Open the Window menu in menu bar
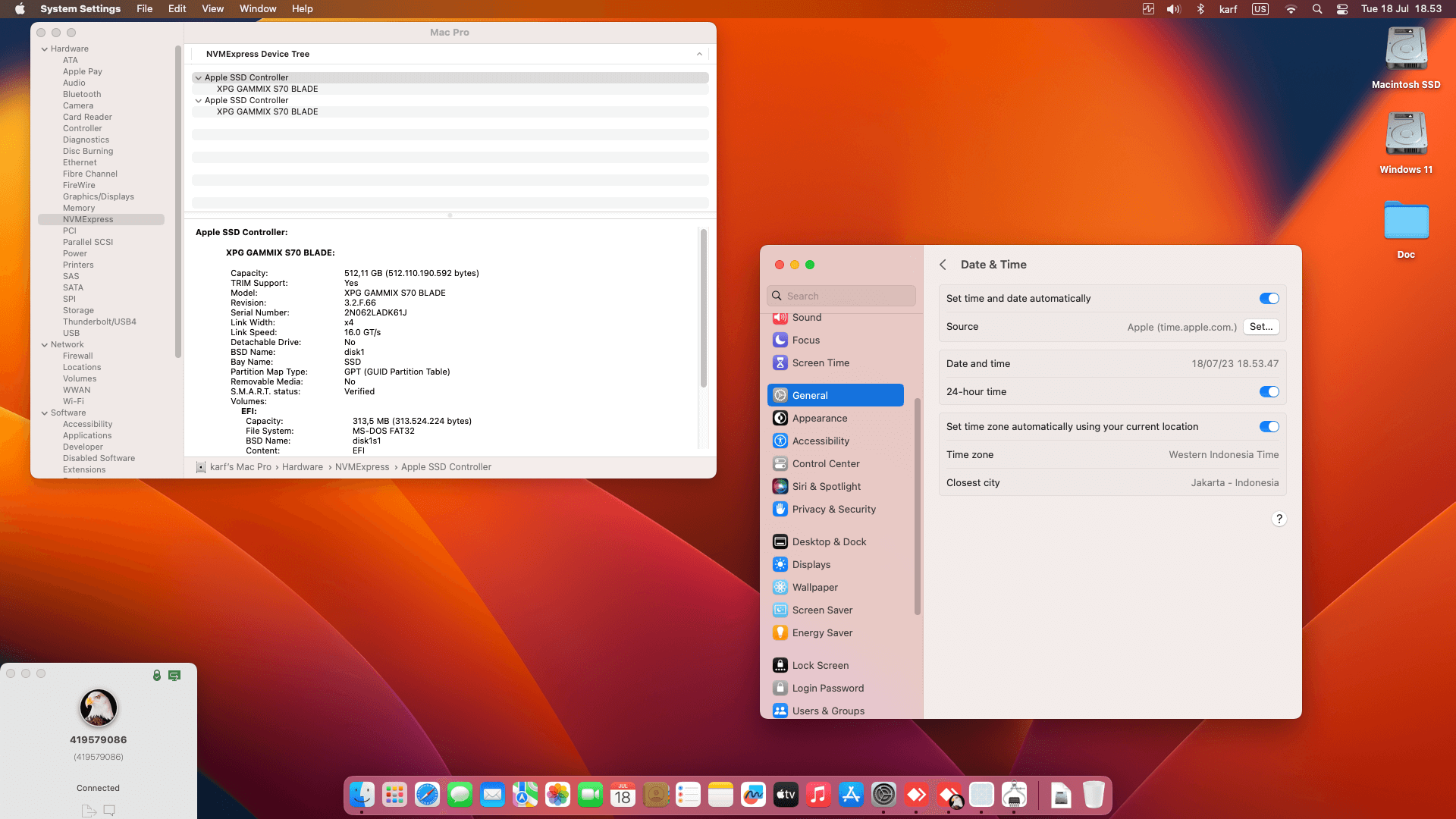This screenshot has height=819, width=1456. tap(258, 9)
